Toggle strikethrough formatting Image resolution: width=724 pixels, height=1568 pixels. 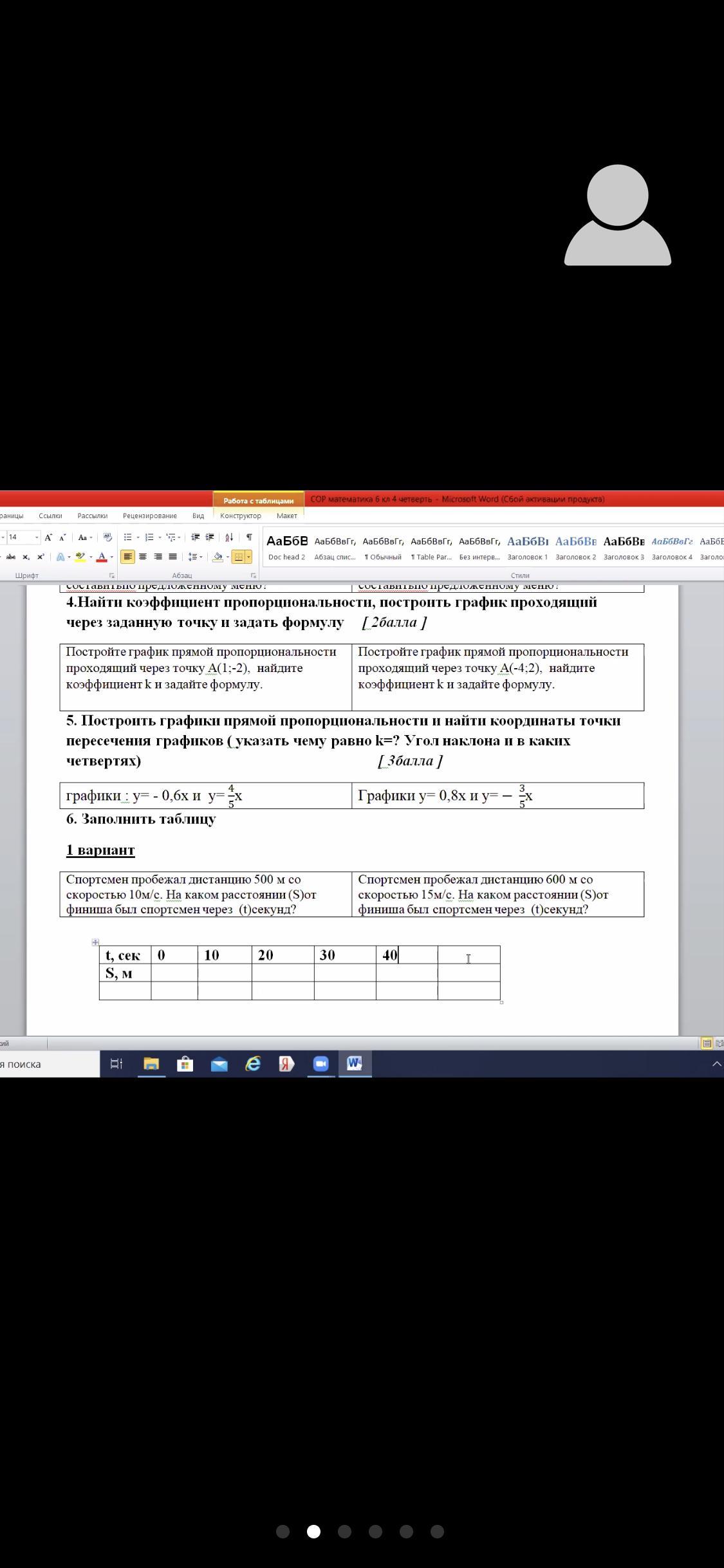click(x=11, y=557)
